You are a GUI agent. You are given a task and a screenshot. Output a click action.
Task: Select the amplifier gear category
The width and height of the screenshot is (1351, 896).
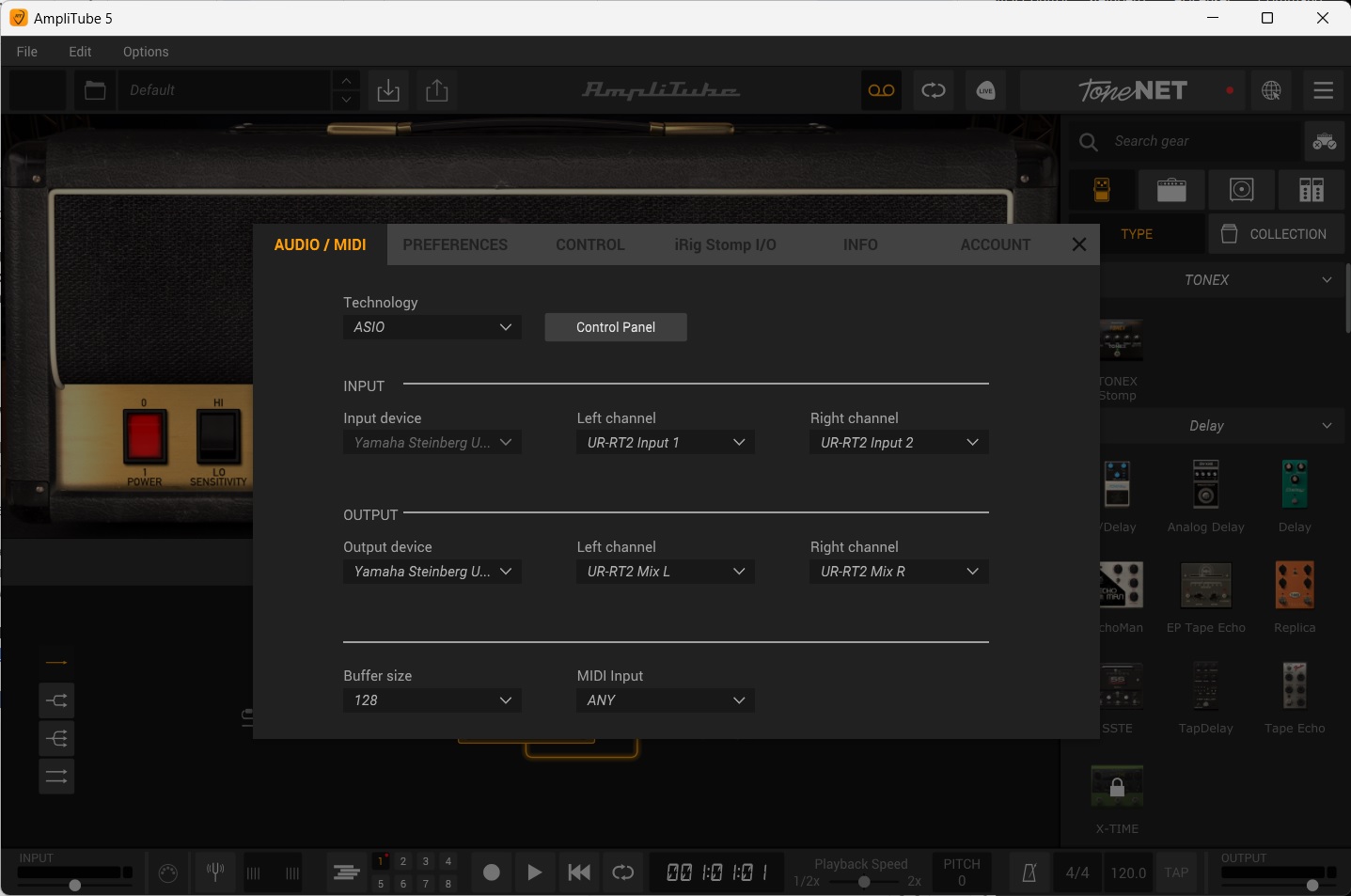click(x=1171, y=189)
